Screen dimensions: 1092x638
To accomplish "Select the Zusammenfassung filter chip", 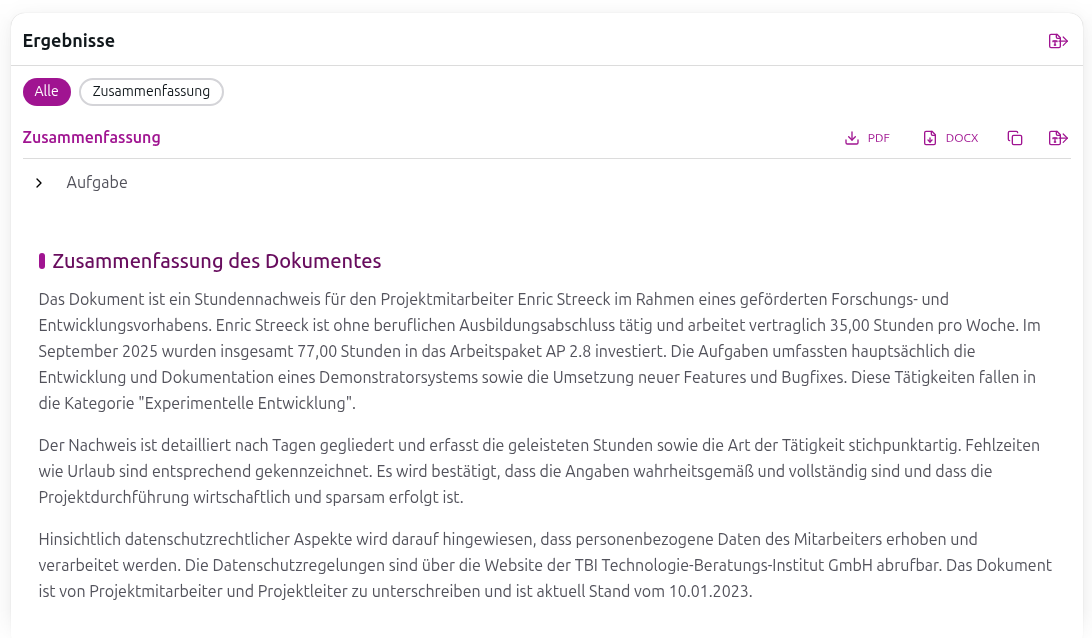I will [151, 91].
